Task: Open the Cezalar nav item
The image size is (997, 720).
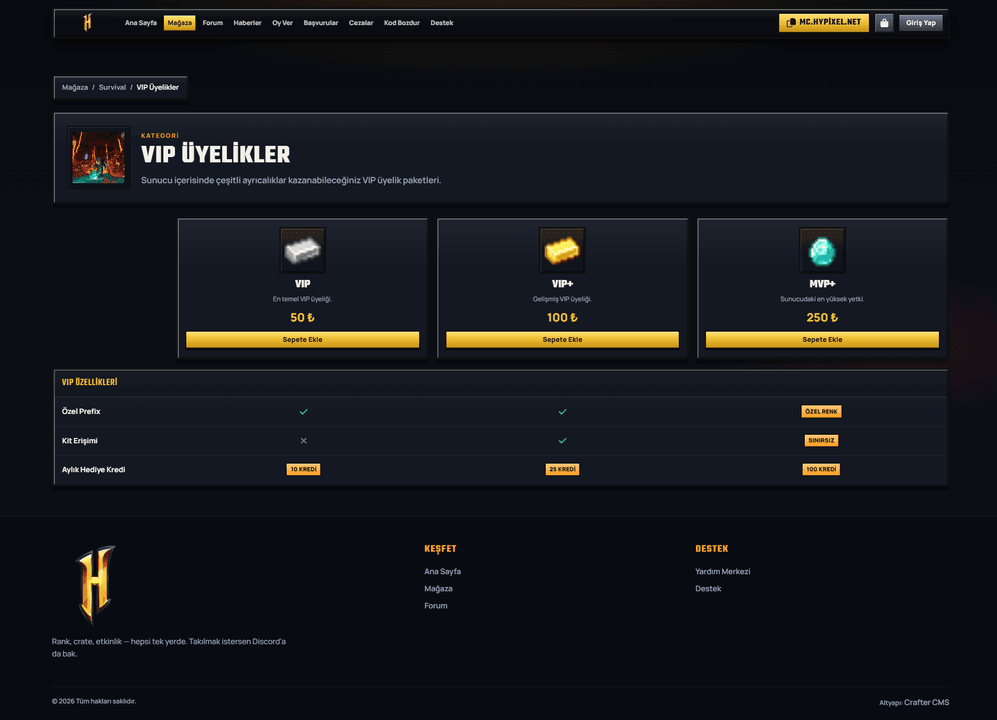Action: coord(361,23)
